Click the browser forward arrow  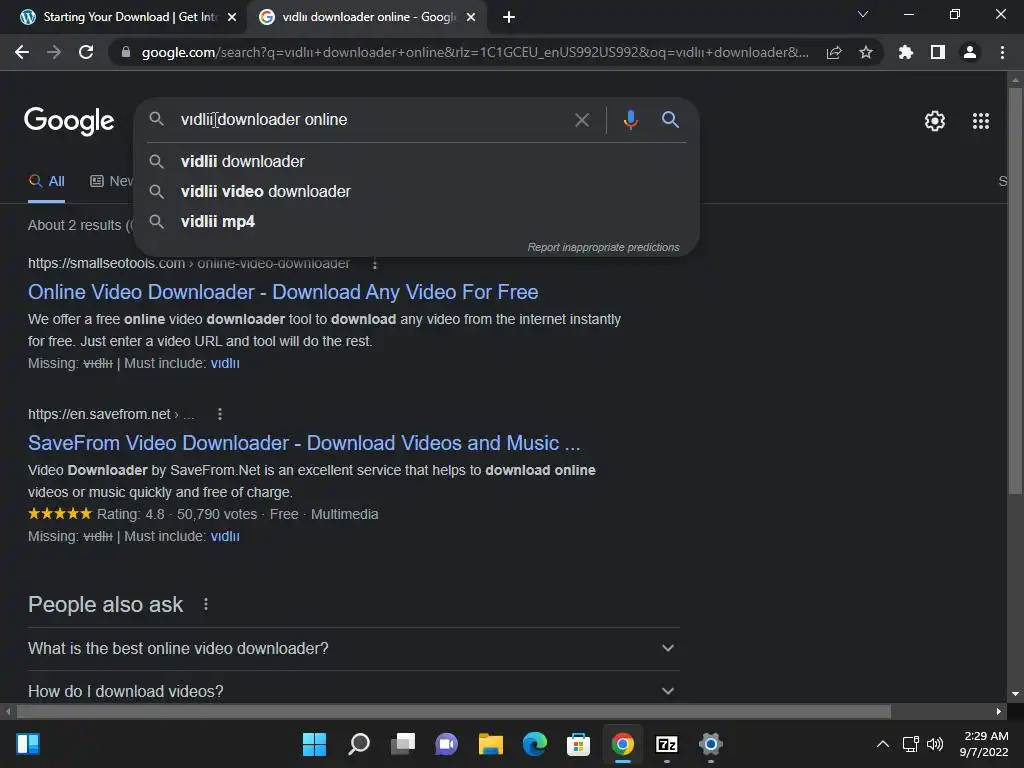tap(54, 52)
